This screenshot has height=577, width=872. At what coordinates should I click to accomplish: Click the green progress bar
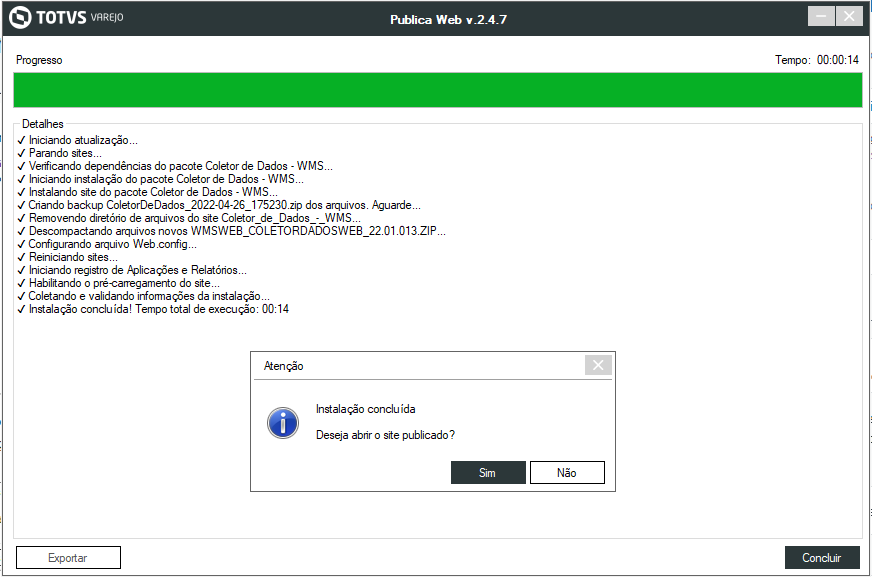[438, 89]
